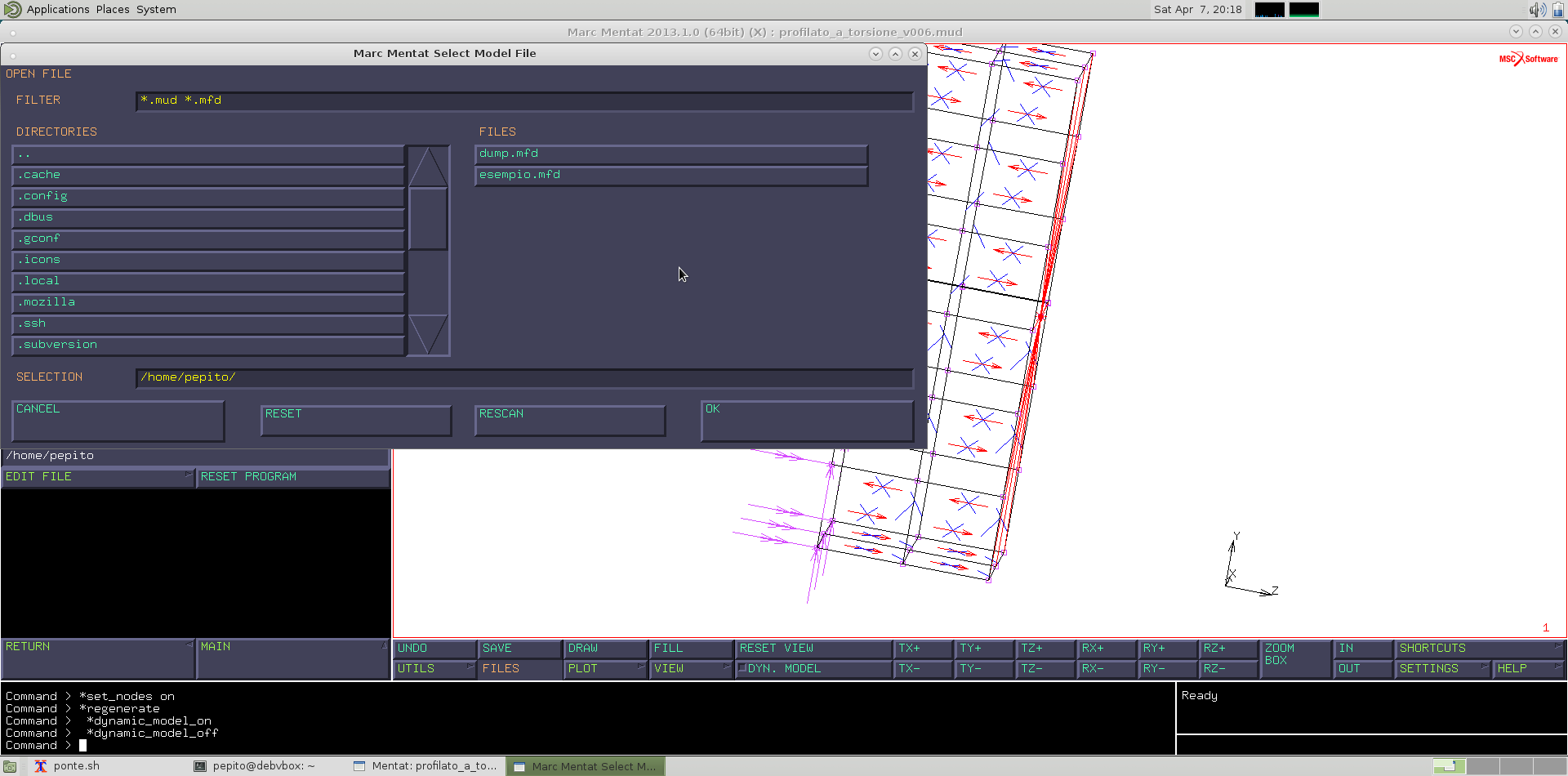Click the scroll-up arrow in the directories list
Screen dimensions: 1568x776
(x=428, y=167)
